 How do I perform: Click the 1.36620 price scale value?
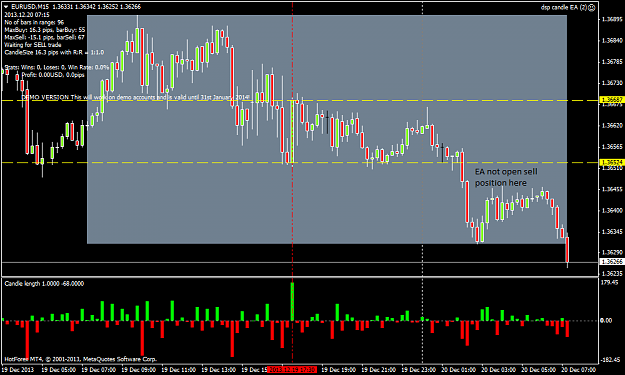coord(612,126)
